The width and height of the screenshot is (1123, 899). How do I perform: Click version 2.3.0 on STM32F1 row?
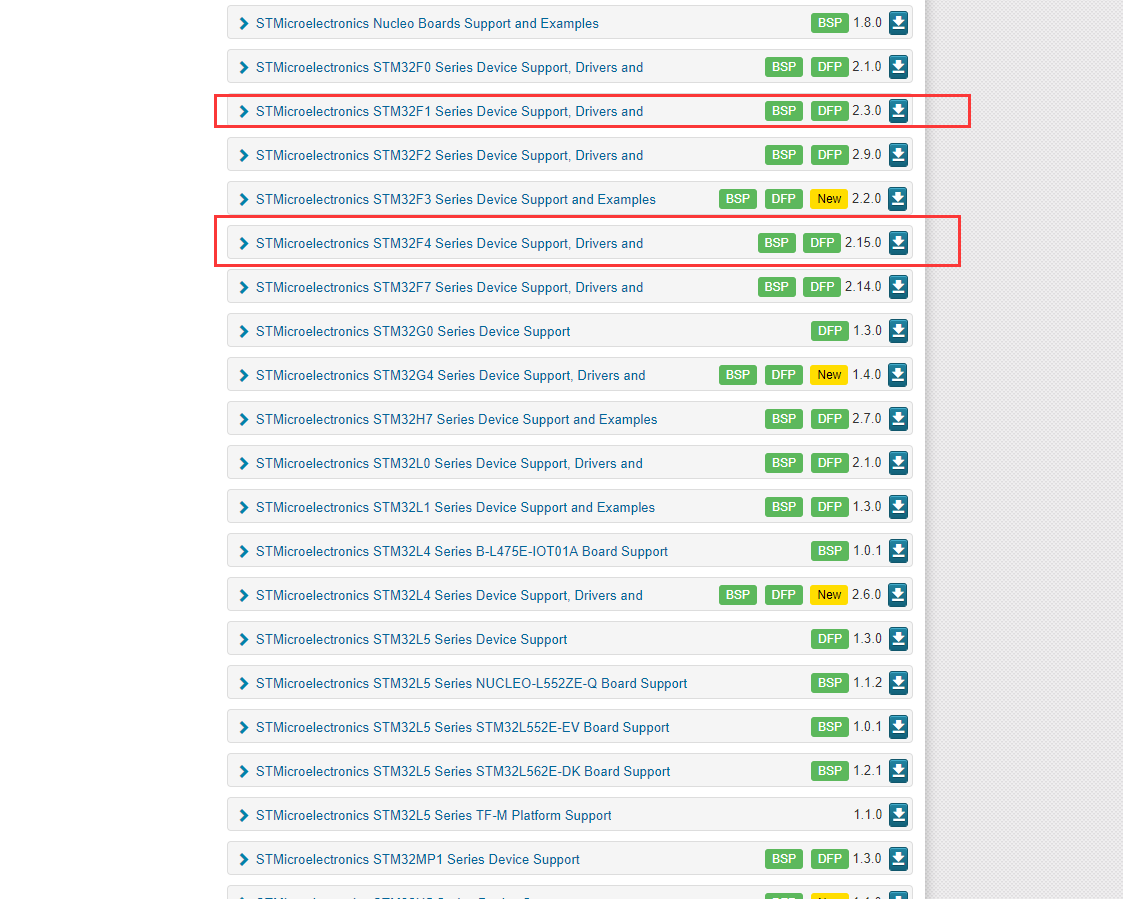pos(867,111)
